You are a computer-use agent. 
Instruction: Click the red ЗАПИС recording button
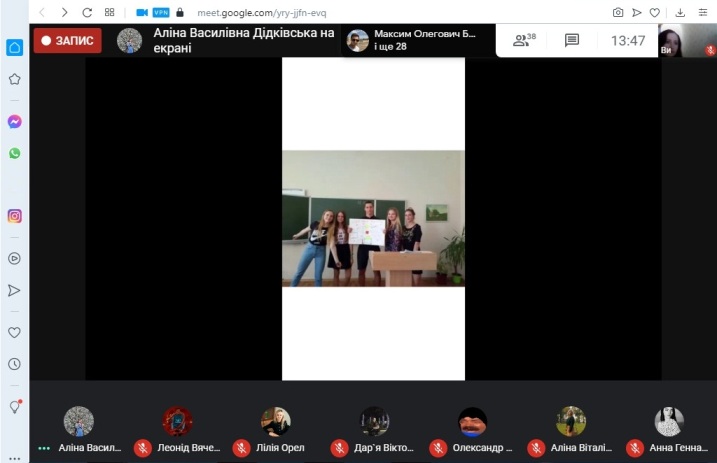click(x=68, y=40)
